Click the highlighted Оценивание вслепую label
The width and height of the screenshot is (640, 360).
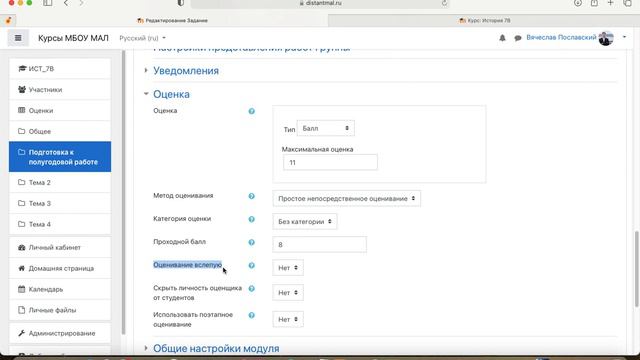pyautogui.click(x=187, y=265)
